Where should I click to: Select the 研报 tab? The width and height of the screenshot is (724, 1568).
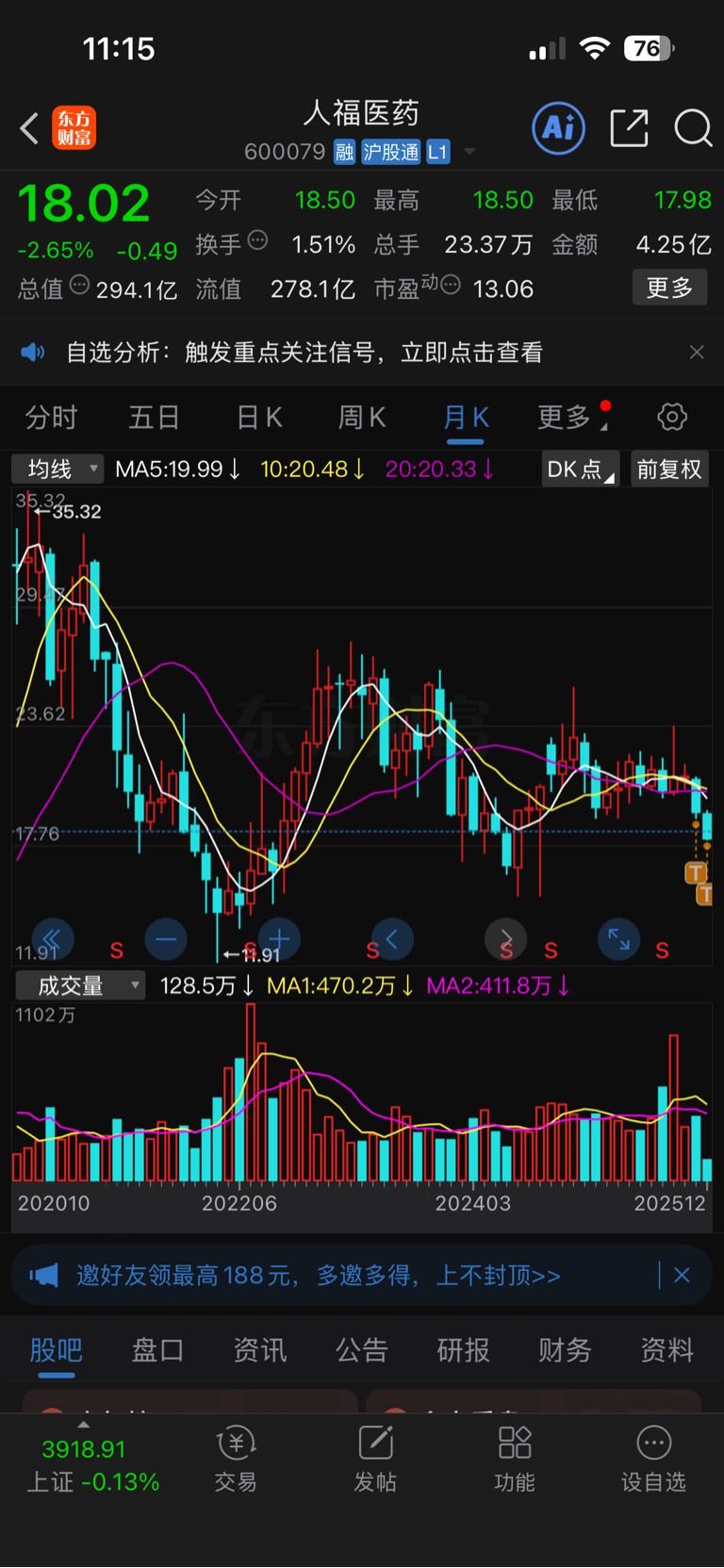pyautogui.click(x=463, y=1350)
